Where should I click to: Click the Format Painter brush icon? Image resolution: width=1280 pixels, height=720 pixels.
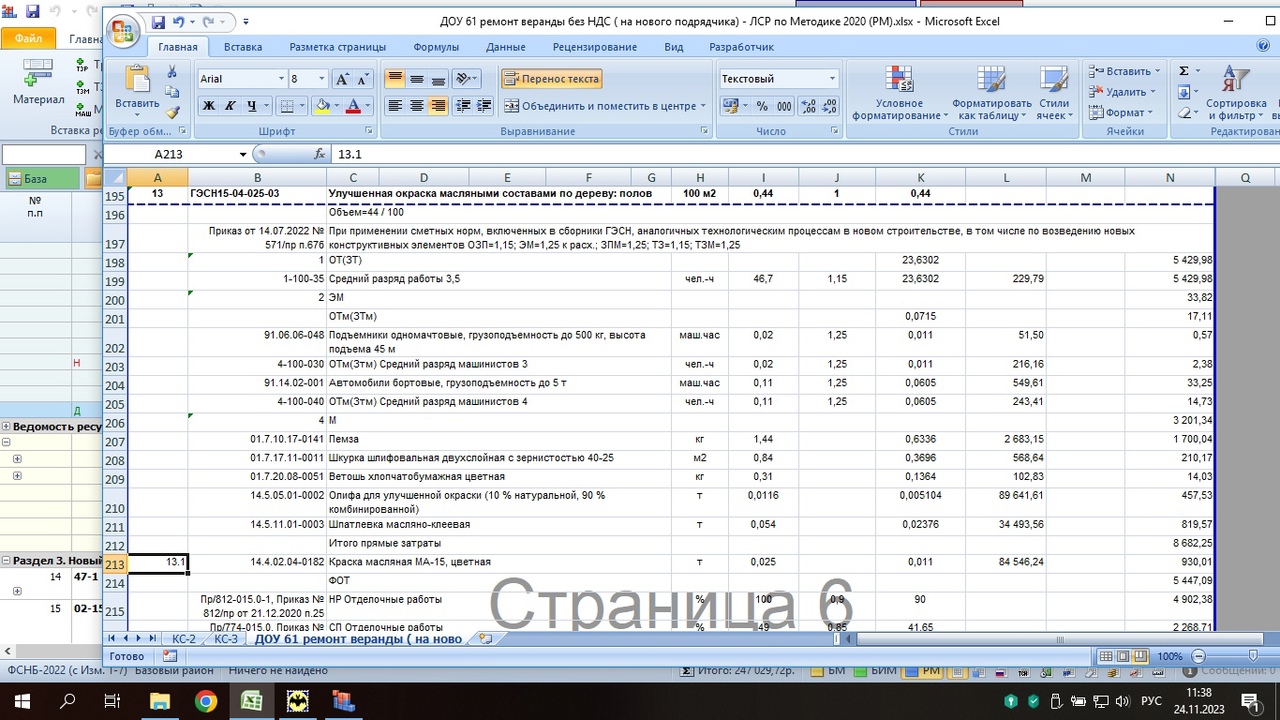[172, 113]
